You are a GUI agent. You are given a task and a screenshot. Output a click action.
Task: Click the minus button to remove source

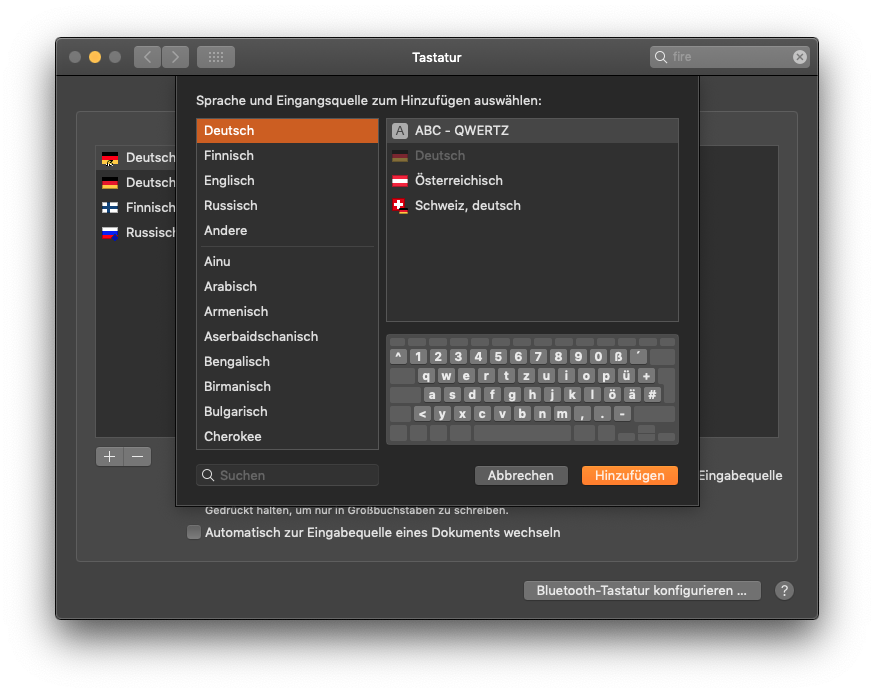(x=138, y=456)
